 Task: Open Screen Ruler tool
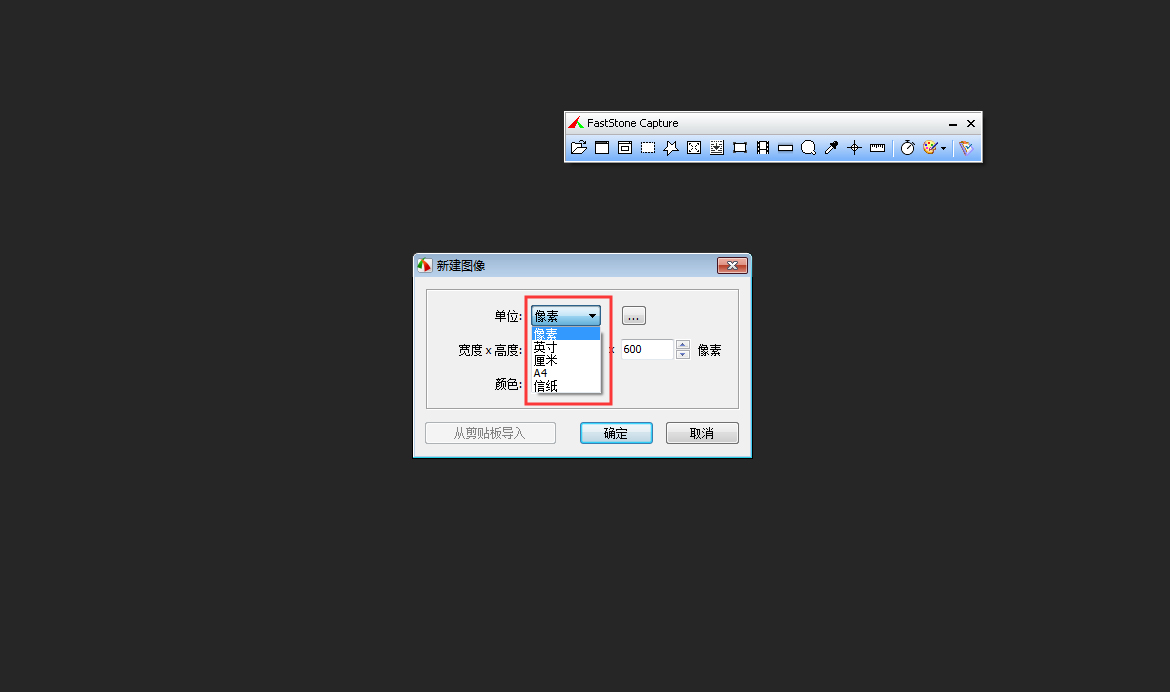pos(878,148)
